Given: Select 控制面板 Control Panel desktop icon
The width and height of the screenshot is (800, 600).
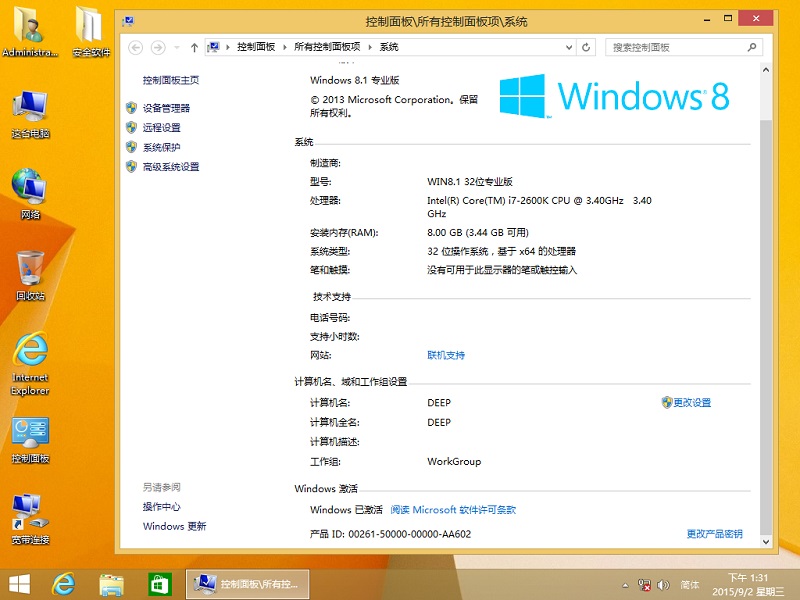Looking at the screenshot, I should click(30, 440).
